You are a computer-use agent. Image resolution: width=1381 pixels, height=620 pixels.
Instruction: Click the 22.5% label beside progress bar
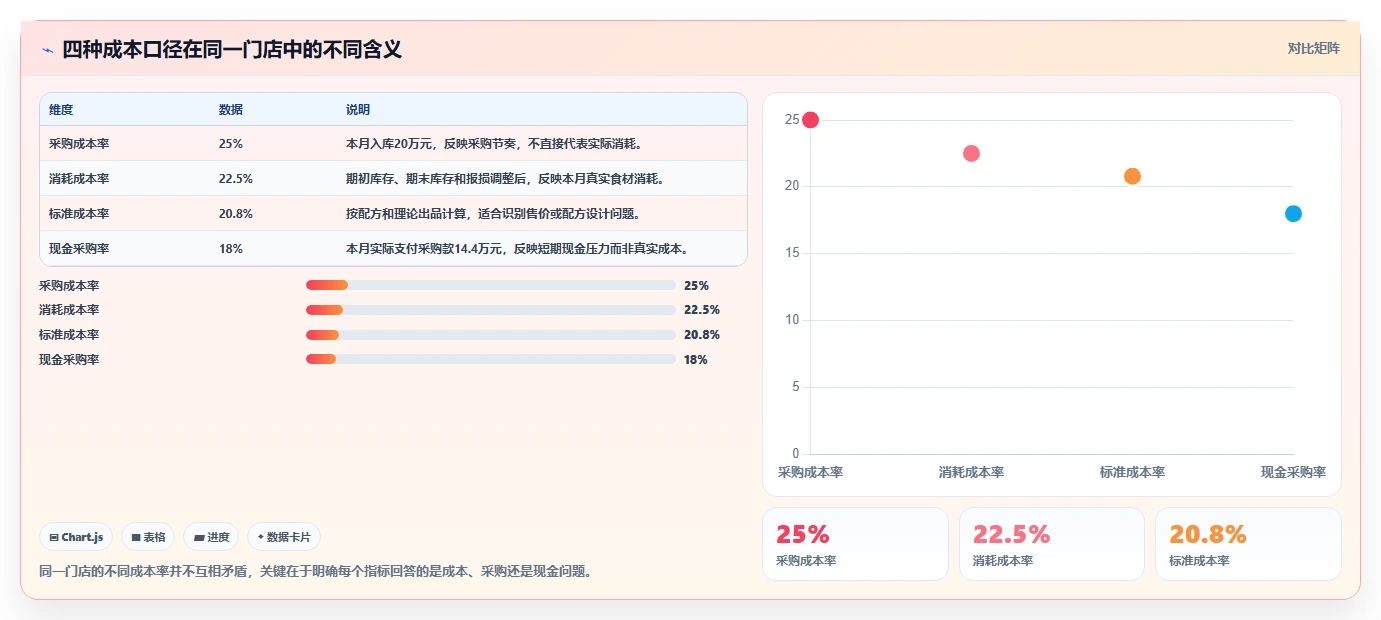(702, 310)
